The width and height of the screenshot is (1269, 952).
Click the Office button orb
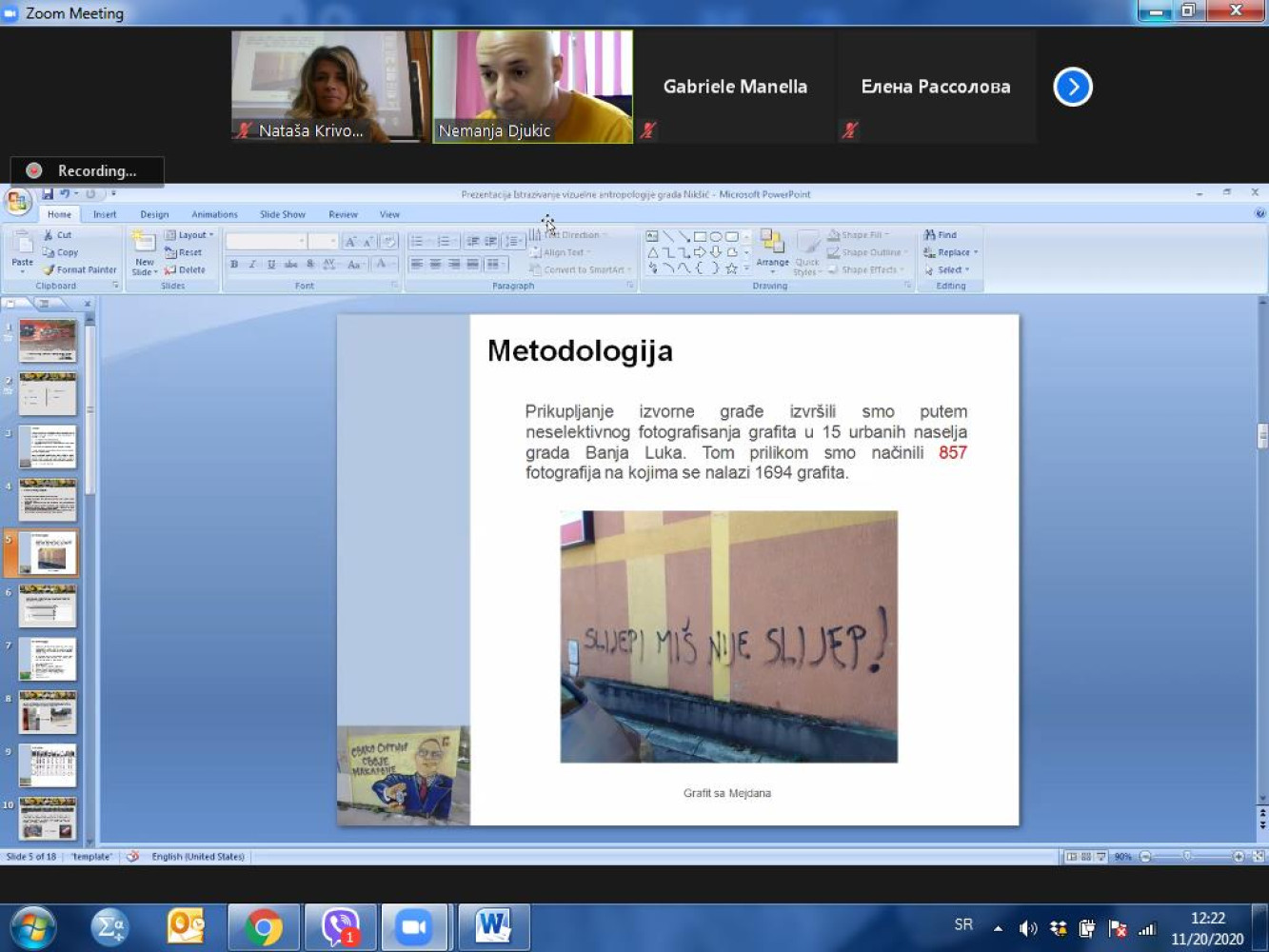pyautogui.click(x=17, y=203)
